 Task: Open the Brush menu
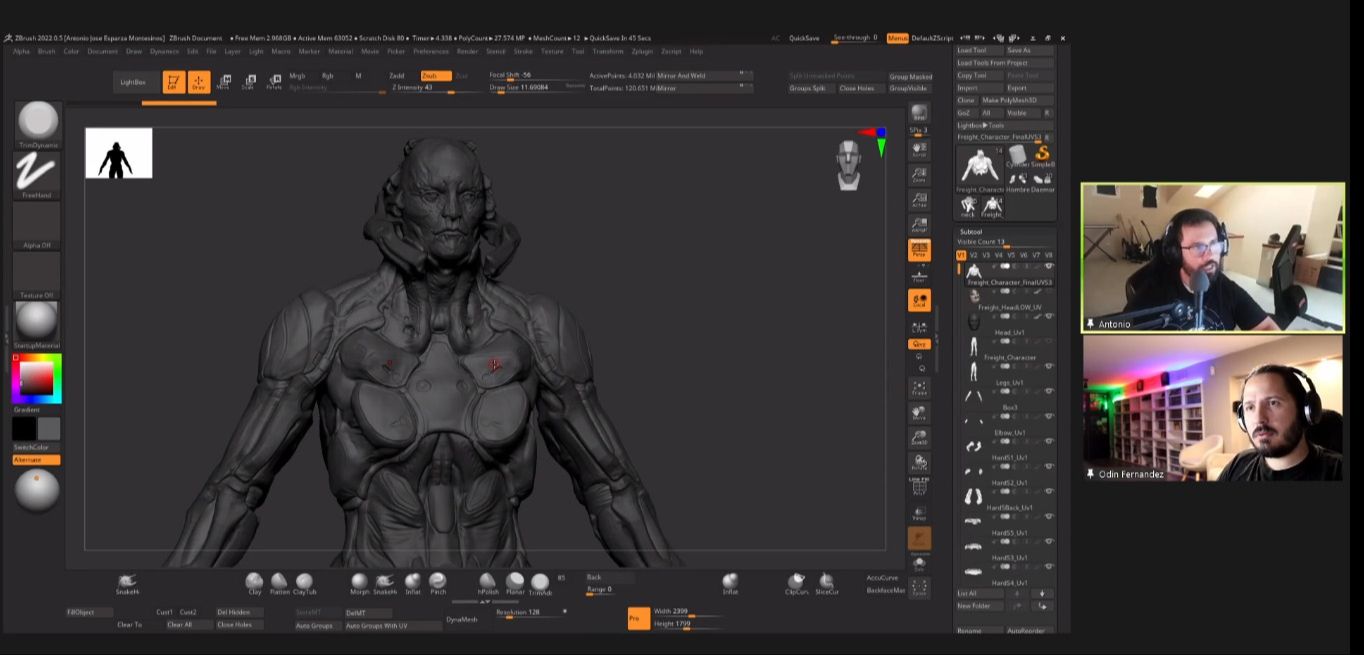[46, 51]
